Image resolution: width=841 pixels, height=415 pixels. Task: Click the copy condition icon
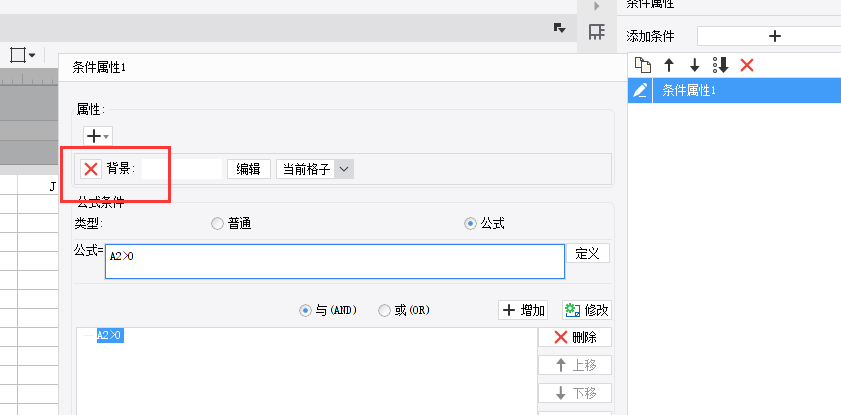coord(643,65)
